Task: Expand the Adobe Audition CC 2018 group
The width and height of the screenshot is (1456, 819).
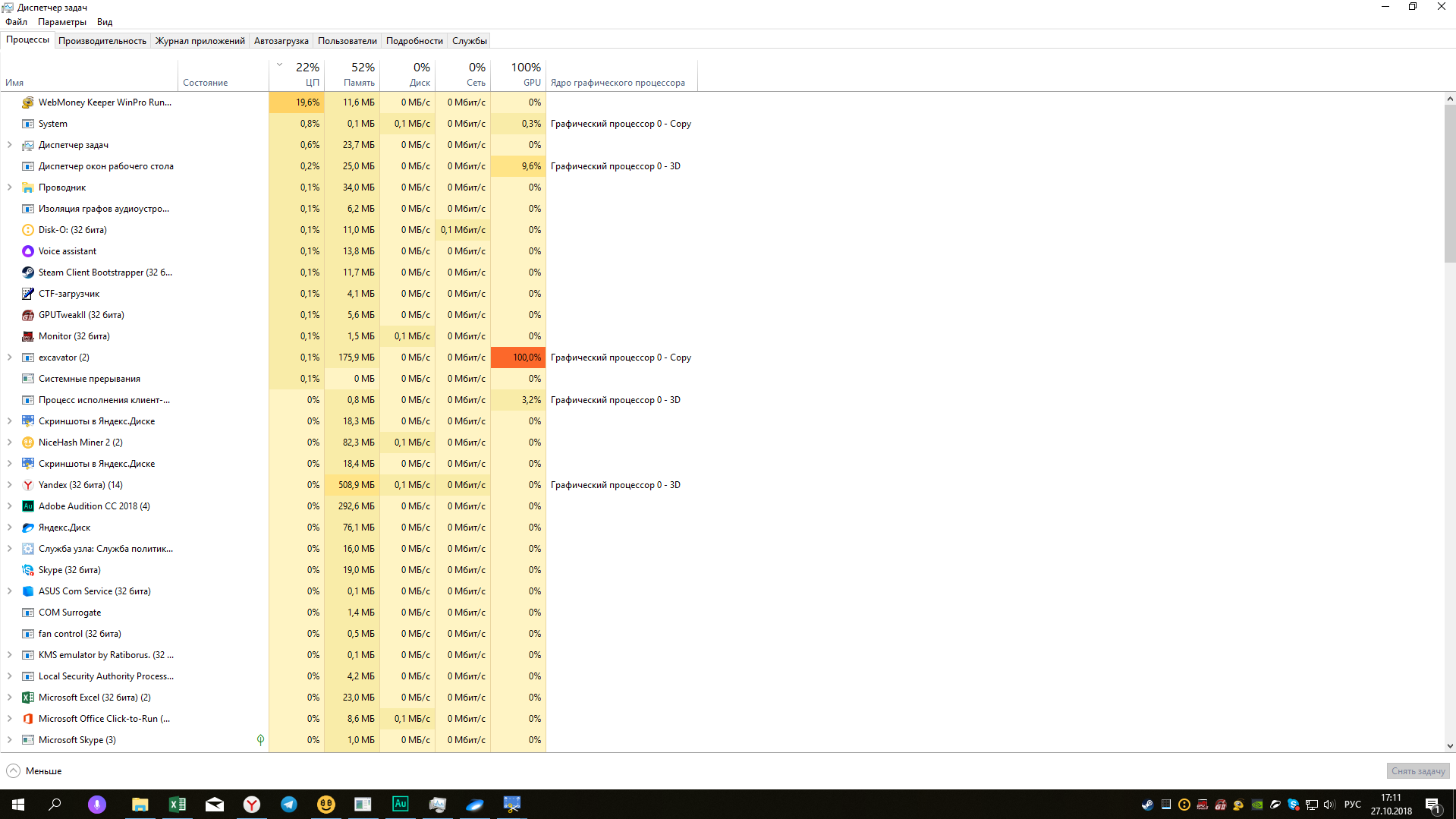Action: tap(9, 506)
